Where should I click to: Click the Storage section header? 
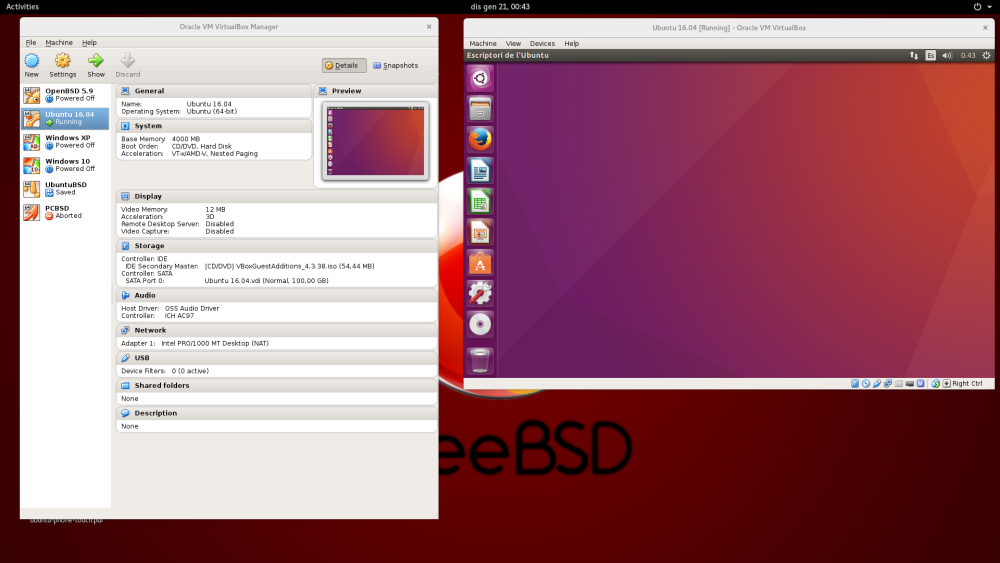[277, 245]
